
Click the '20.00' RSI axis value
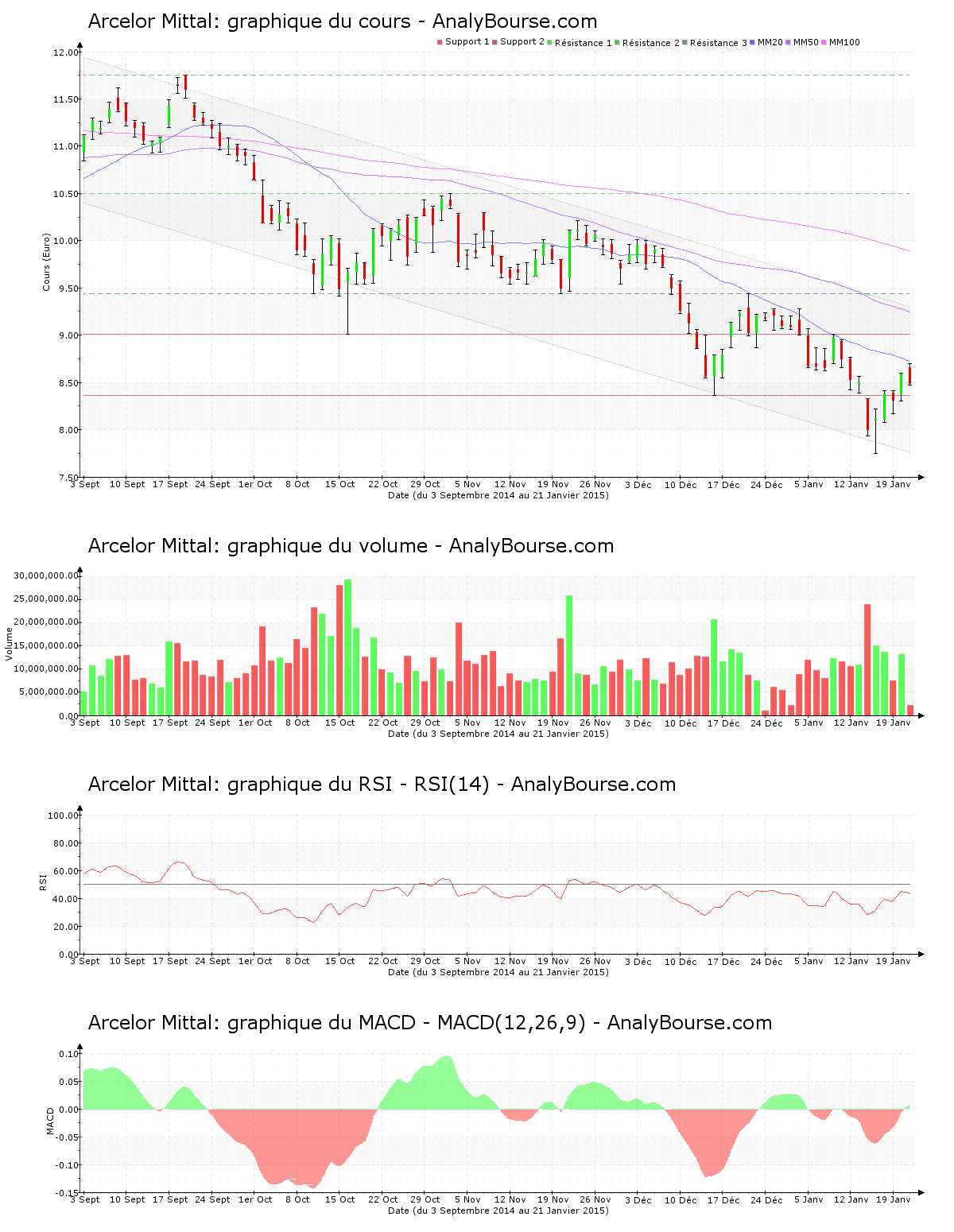tap(66, 927)
